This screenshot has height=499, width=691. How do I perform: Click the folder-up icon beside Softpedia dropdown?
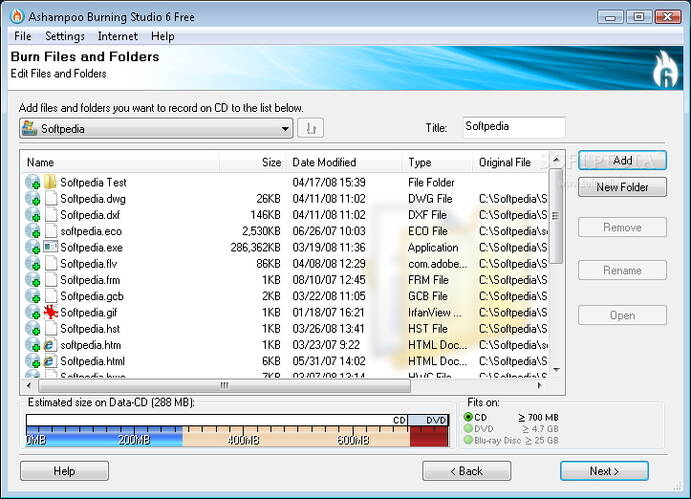click(x=311, y=128)
